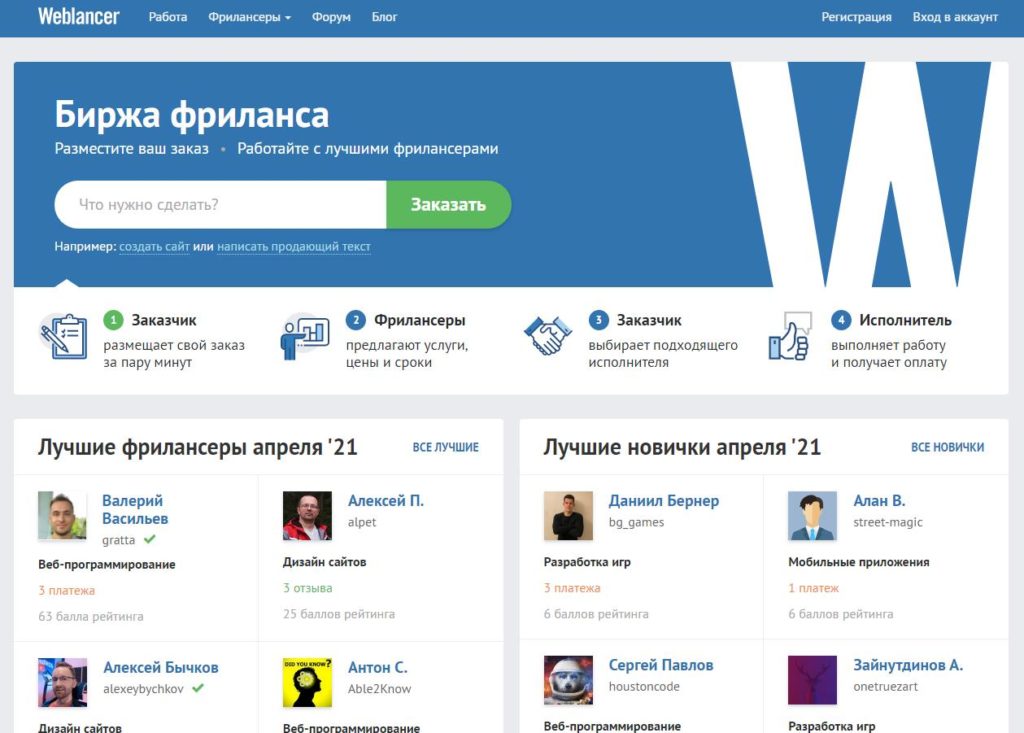
Task: Click the username 'bg_games'
Action: point(636,521)
